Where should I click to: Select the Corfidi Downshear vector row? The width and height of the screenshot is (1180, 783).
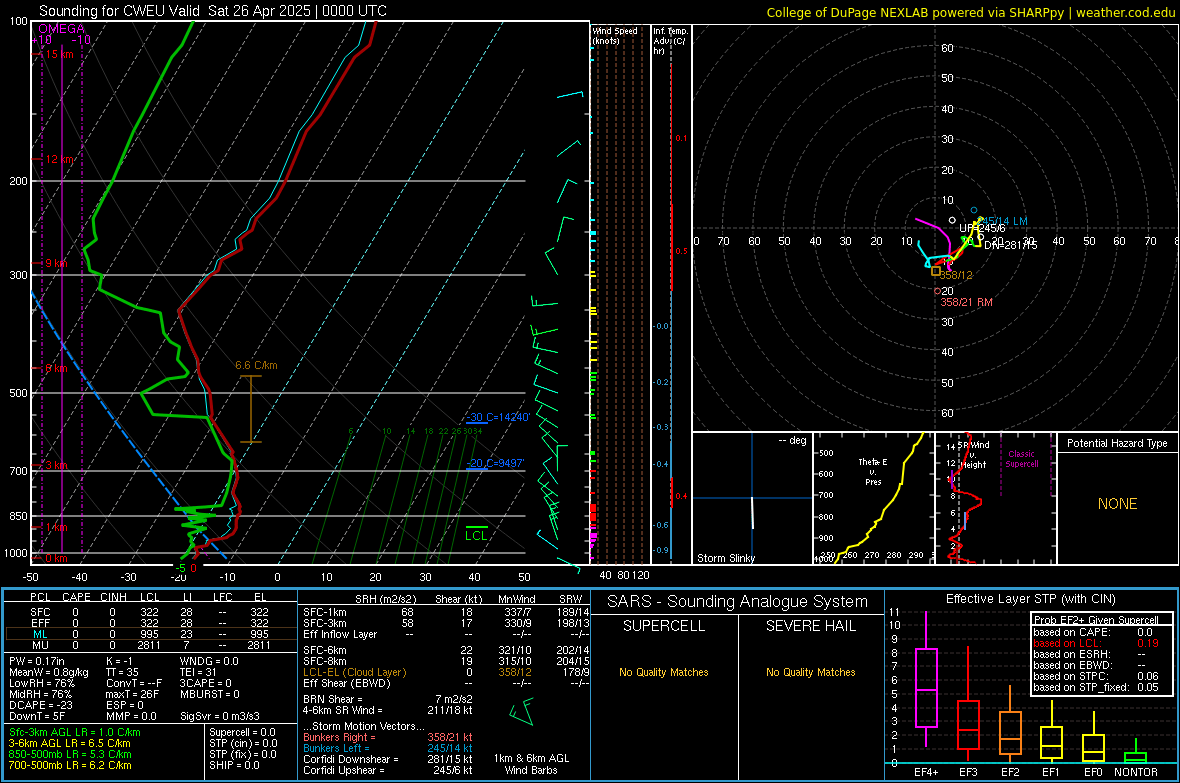pyautogui.click(x=388, y=759)
